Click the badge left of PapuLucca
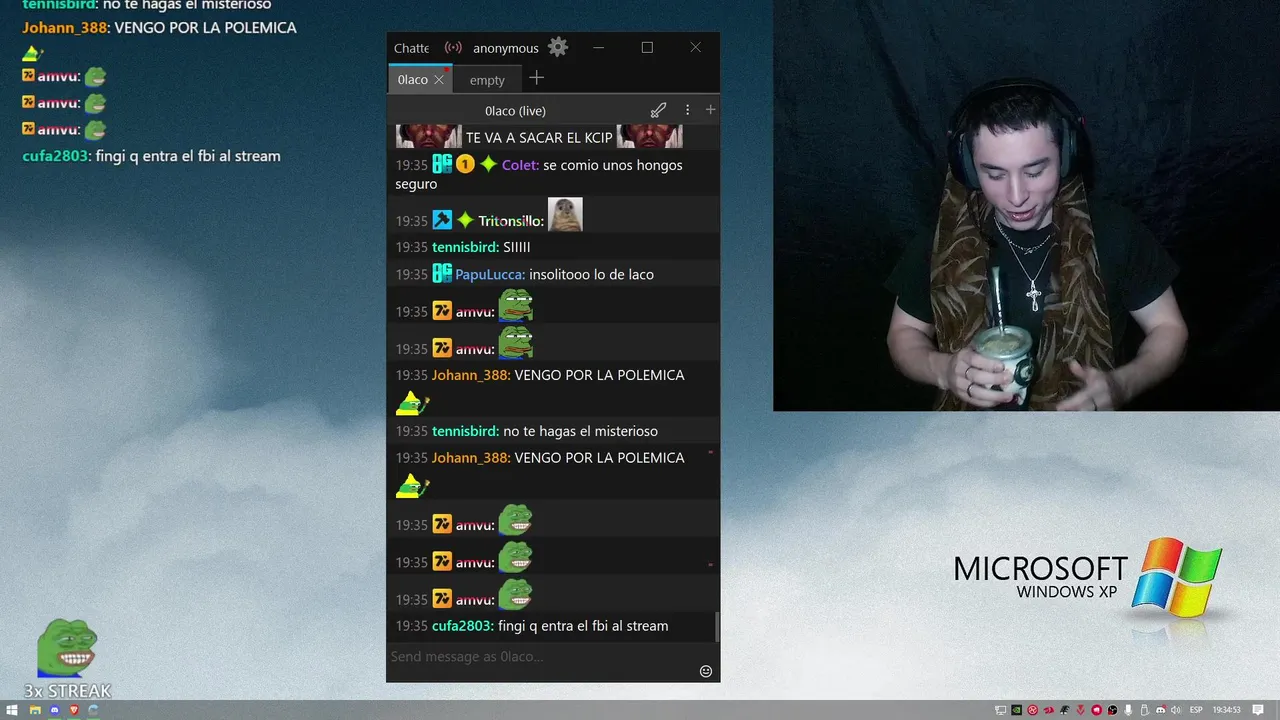The width and height of the screenshot is (1280, 720). [x=442, y=274]
